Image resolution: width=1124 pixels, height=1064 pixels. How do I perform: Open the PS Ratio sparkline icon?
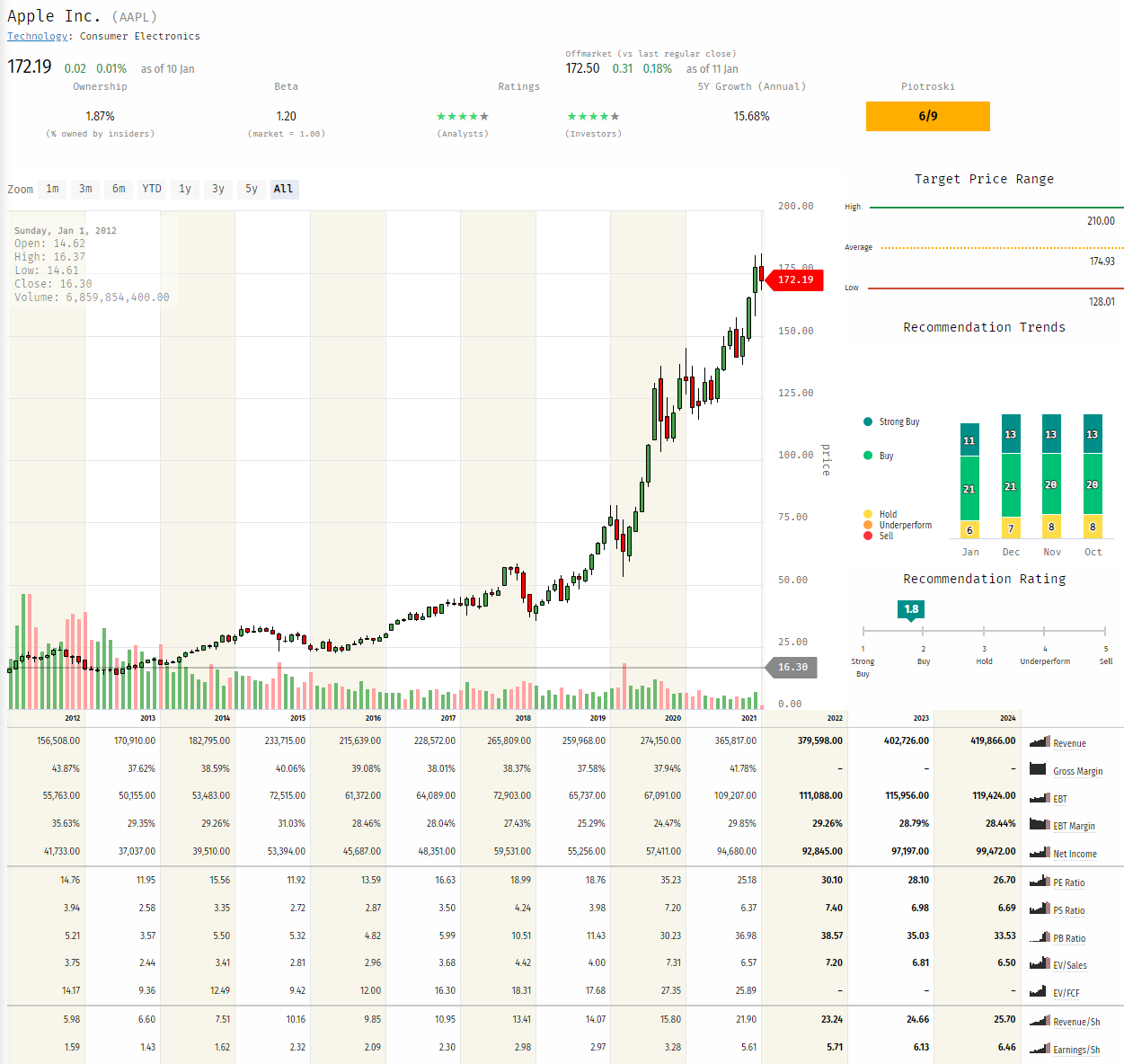point(1040,909)
